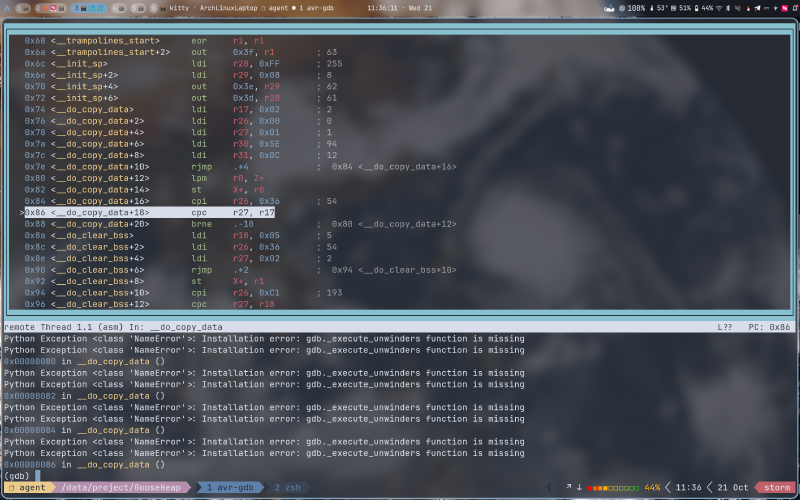
Task: Switch to workspace 3 in the top bar
Action: pos(88,8)
